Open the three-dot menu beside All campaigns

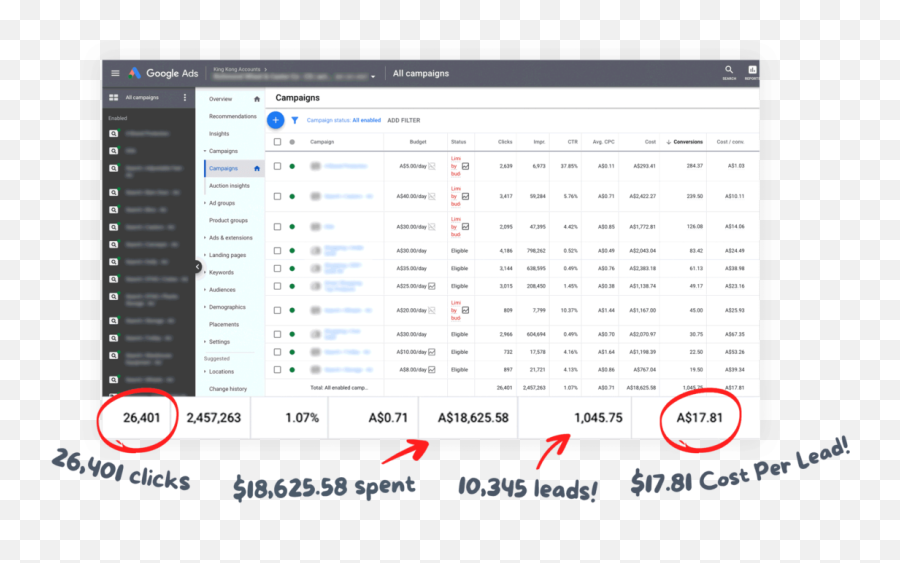coord(185,98)
